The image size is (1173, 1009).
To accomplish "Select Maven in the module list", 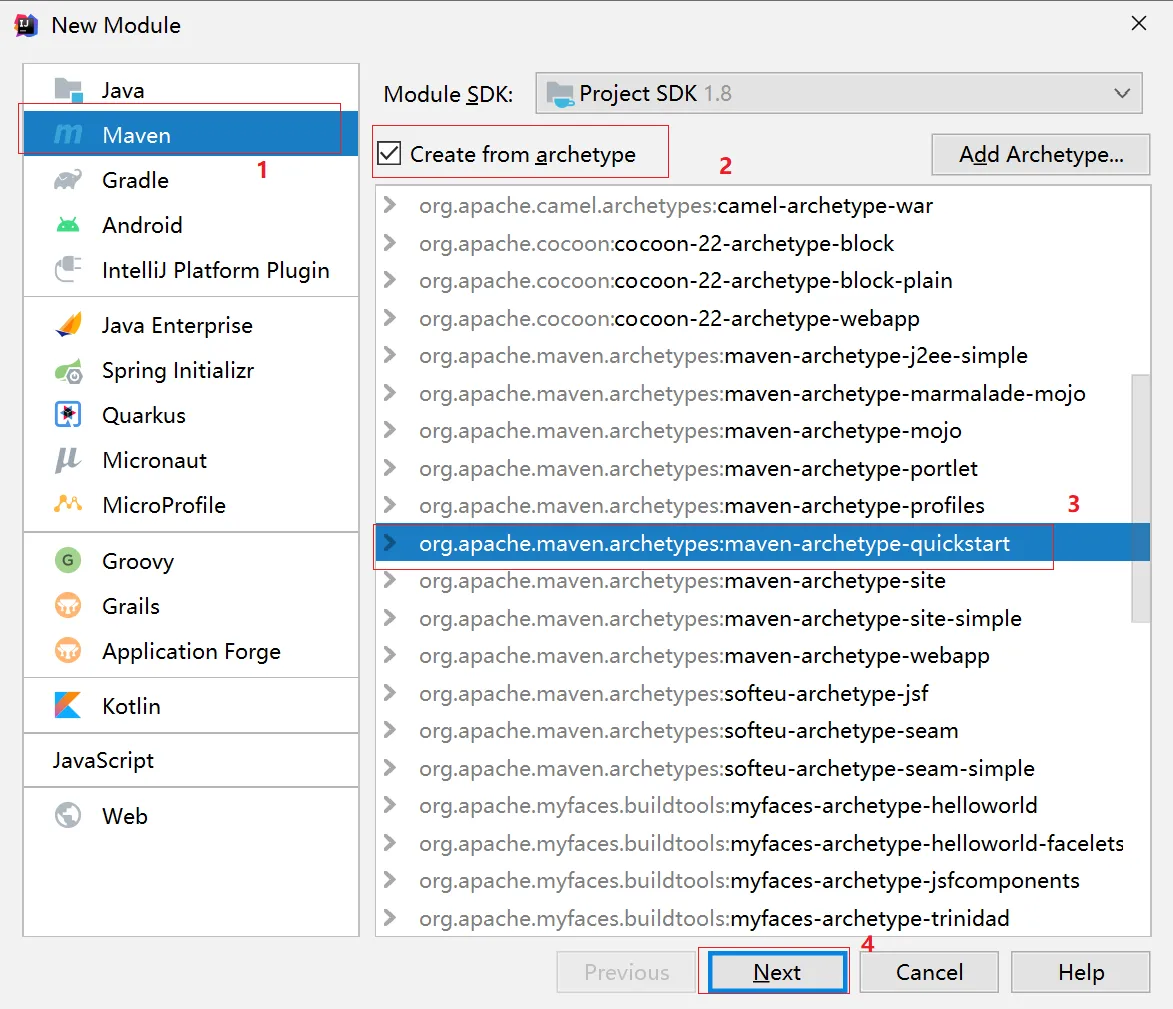I will [137, 135].
